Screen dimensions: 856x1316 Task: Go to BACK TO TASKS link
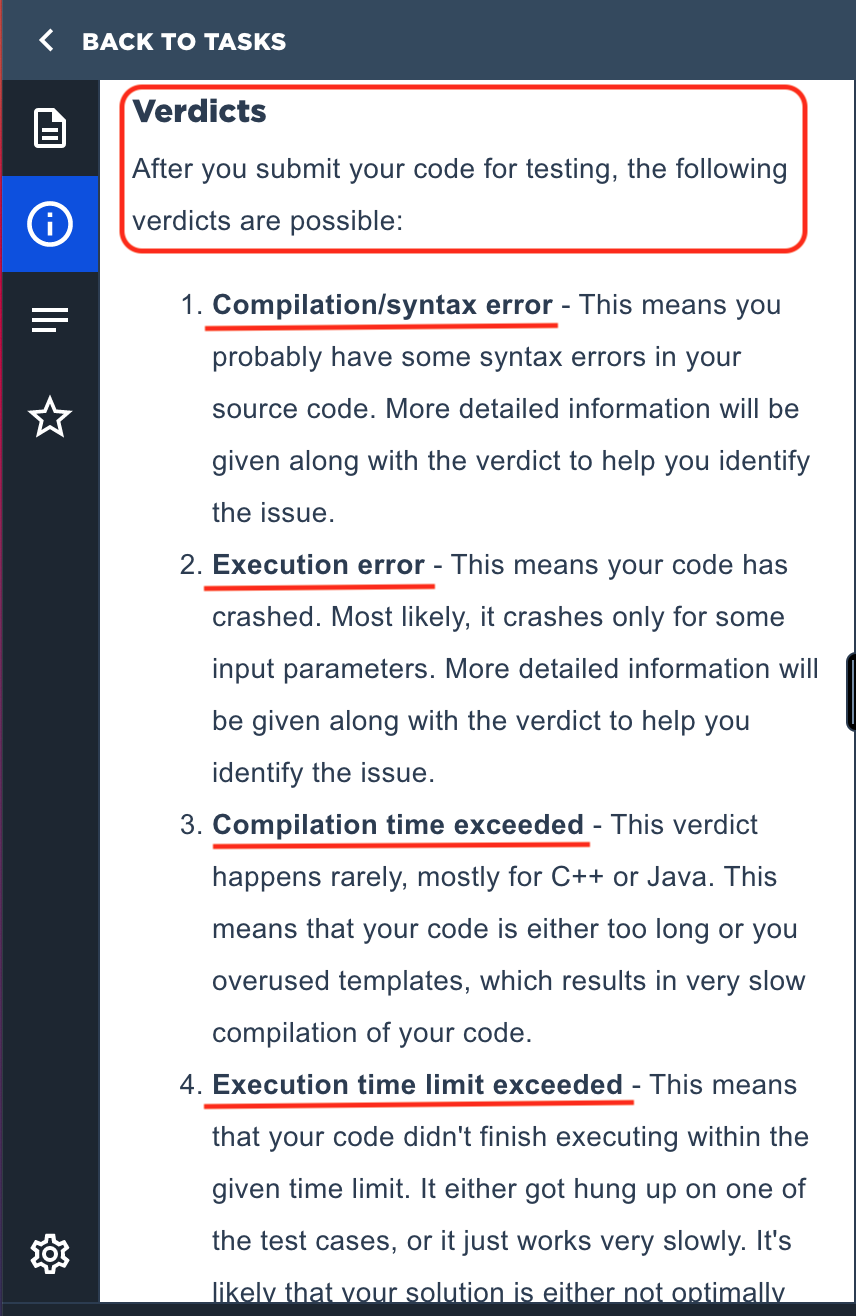pos(184,41)
